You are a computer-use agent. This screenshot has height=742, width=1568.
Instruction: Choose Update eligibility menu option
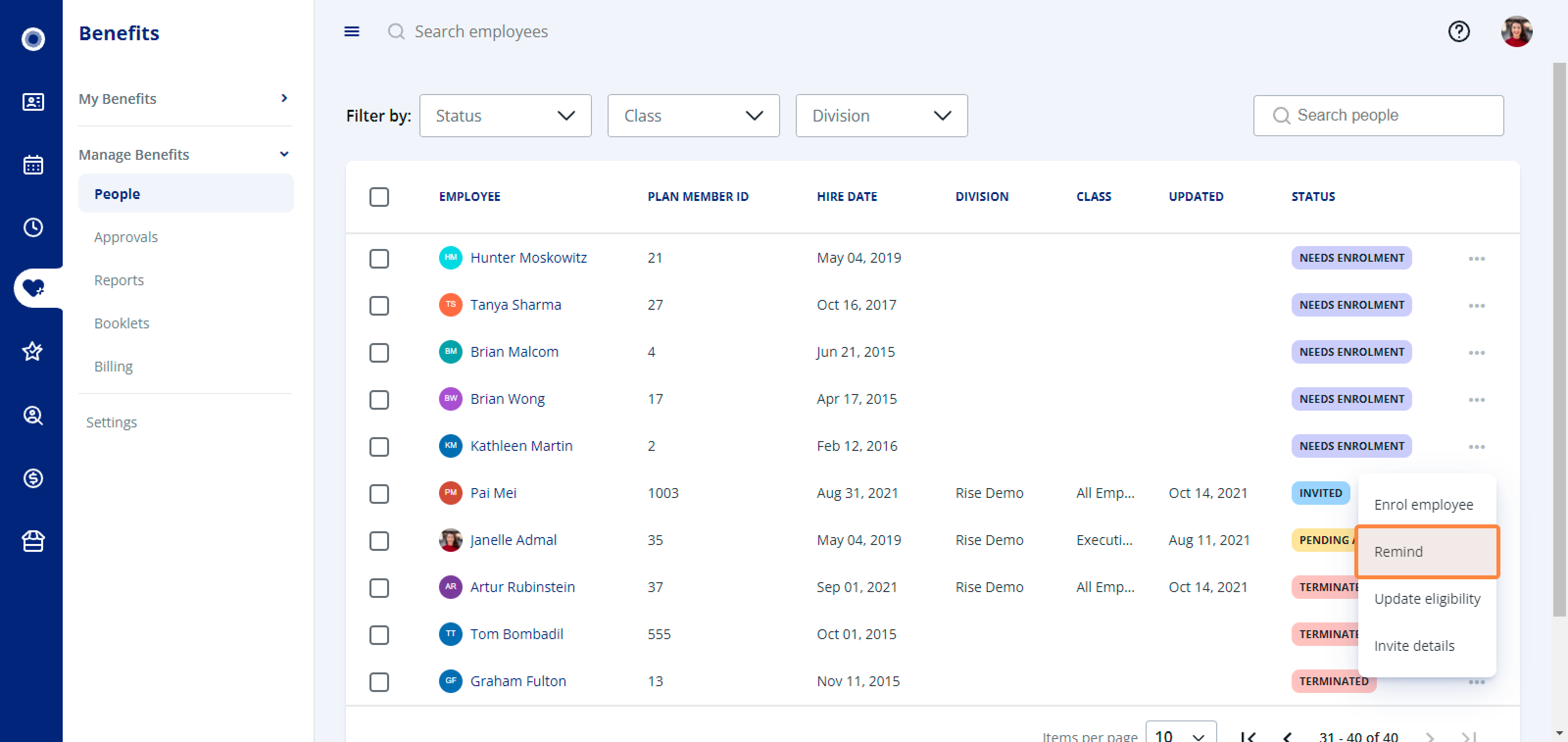(1427, 598)
